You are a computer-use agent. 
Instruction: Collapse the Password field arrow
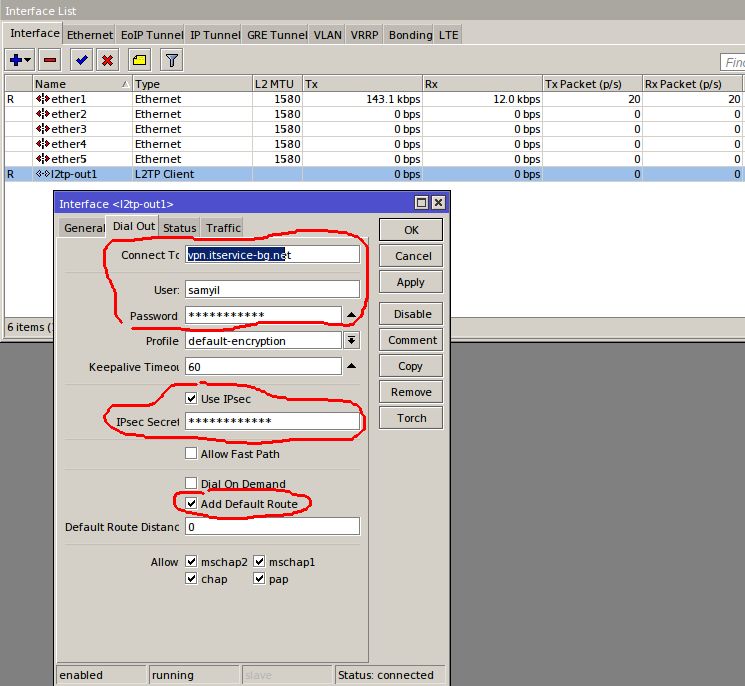(x=351, y=314)
